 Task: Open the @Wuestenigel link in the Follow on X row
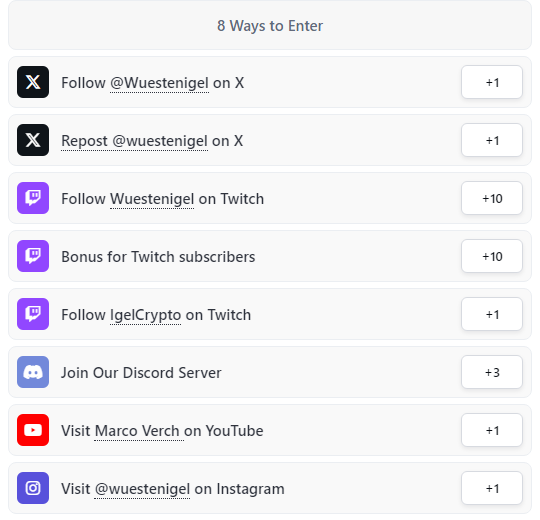click(159, 83)
